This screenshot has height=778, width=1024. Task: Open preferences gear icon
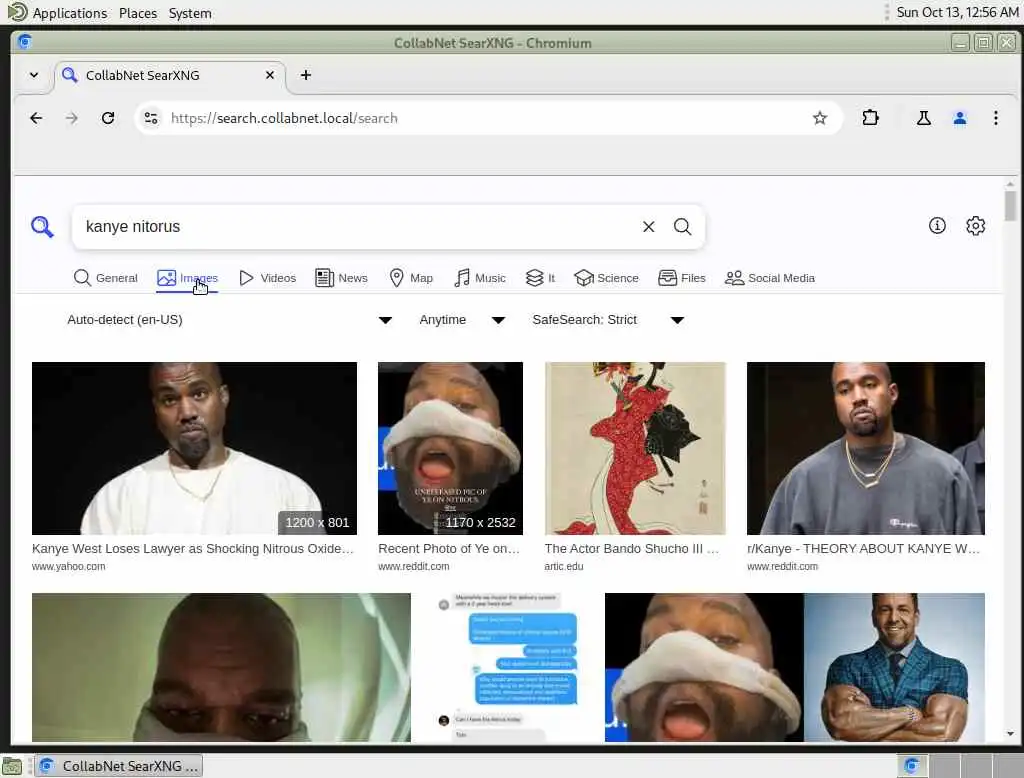976,226
